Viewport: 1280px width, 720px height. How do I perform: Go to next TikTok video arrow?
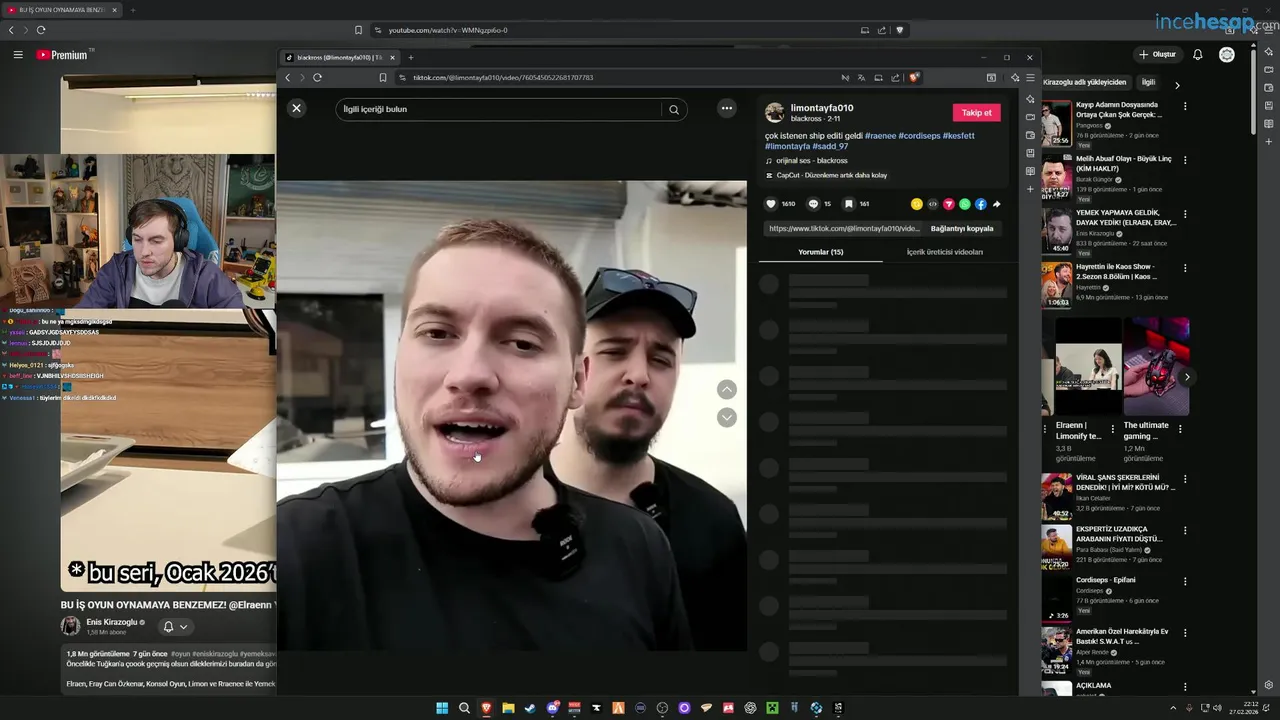pos(727,417)
